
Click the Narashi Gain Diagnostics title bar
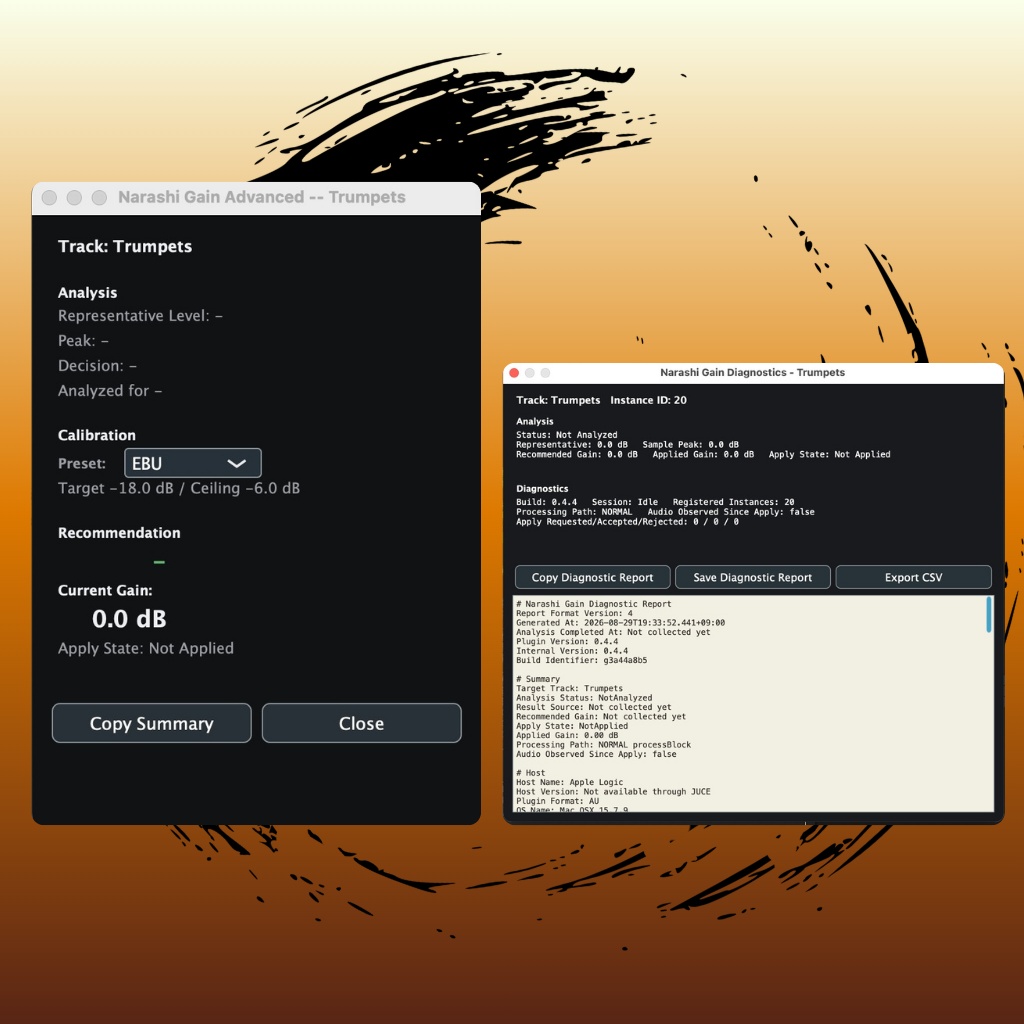[752, 373]
